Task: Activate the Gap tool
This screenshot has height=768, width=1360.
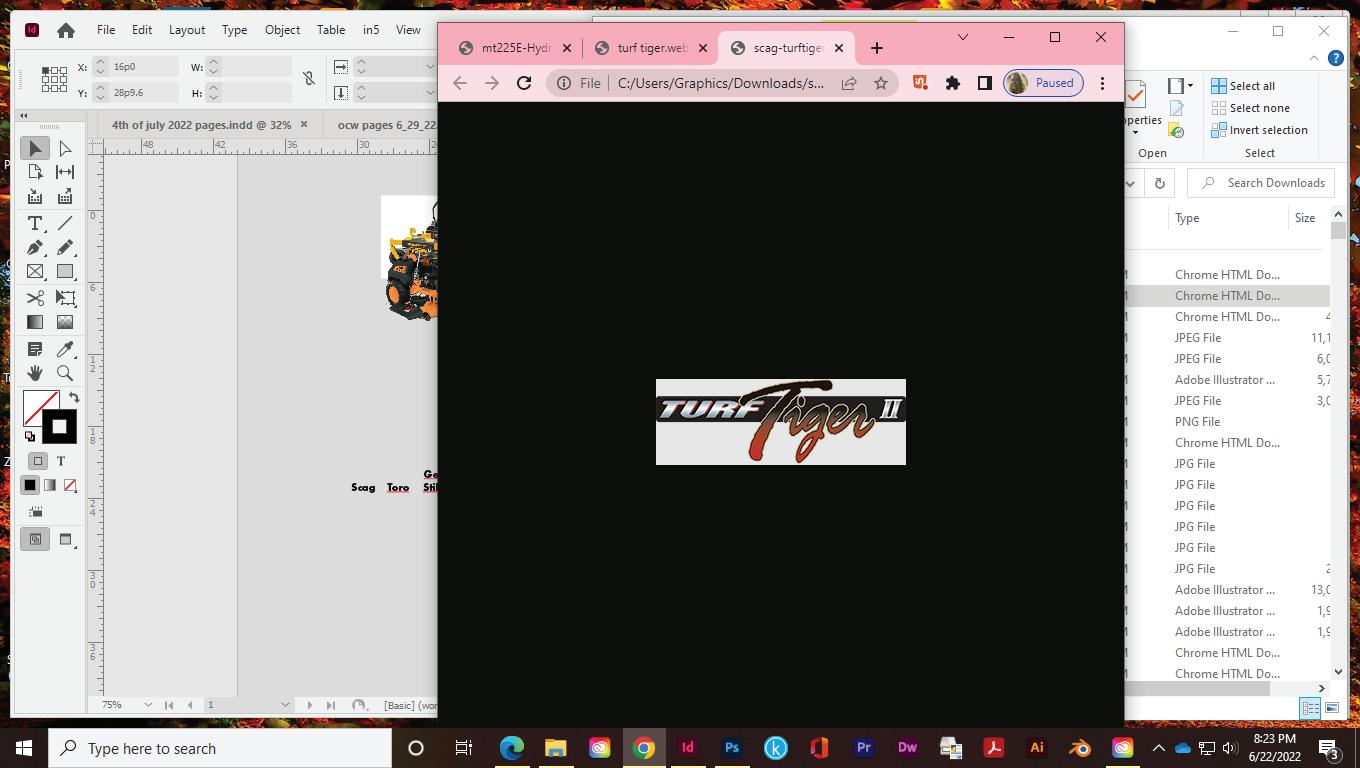Action: (x=65, y=172)
